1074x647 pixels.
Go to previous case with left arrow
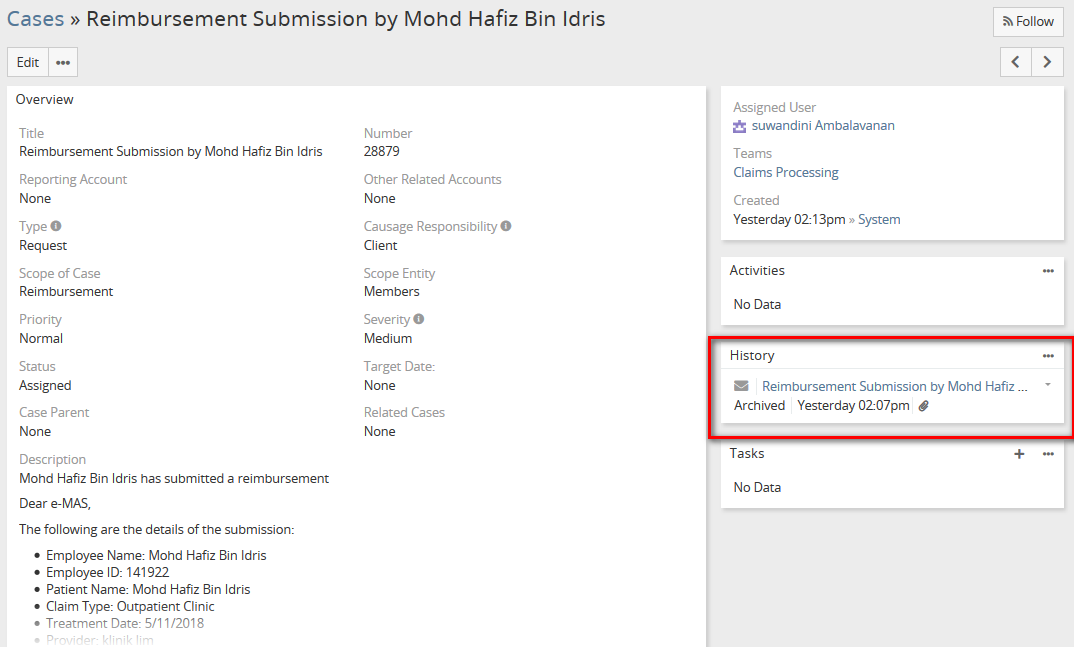(x=1016, y=62)
